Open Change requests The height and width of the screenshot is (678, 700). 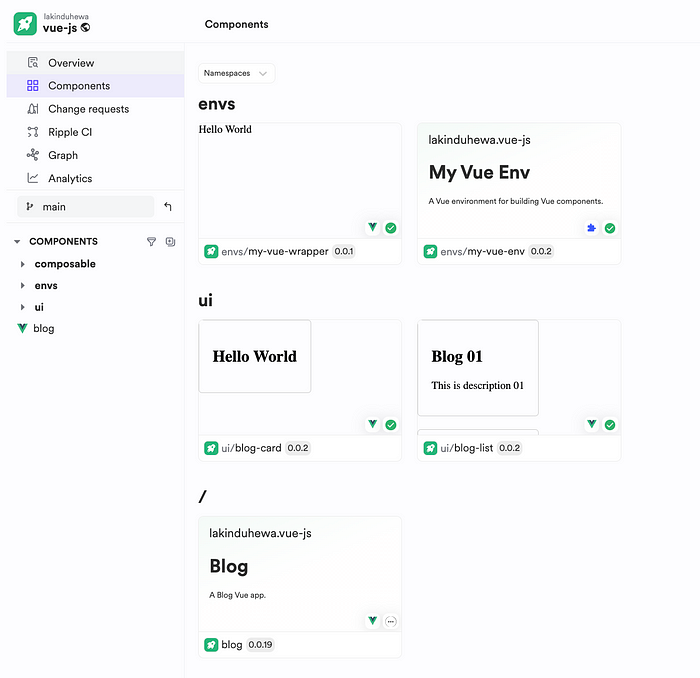[95, 109]
